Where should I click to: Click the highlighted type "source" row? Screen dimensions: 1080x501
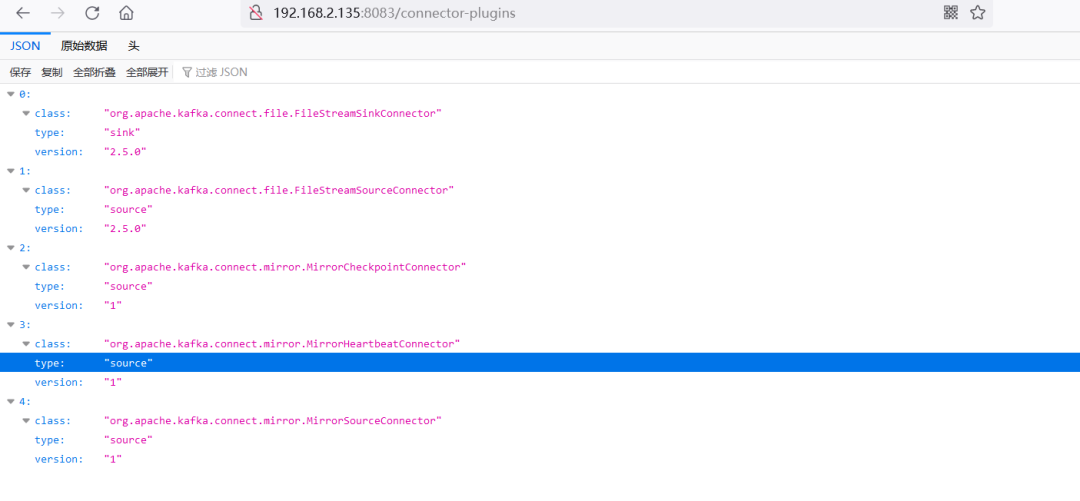540,363
